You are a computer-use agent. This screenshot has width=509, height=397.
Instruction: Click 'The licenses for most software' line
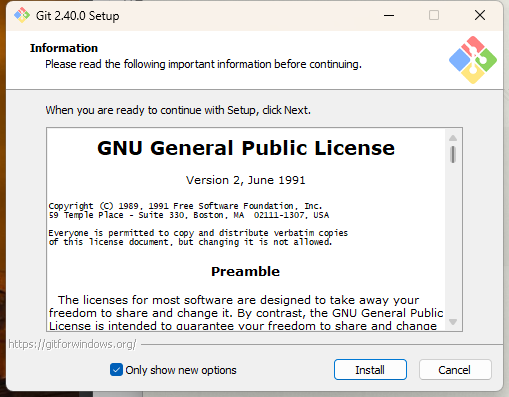click(x=239, y=300)
